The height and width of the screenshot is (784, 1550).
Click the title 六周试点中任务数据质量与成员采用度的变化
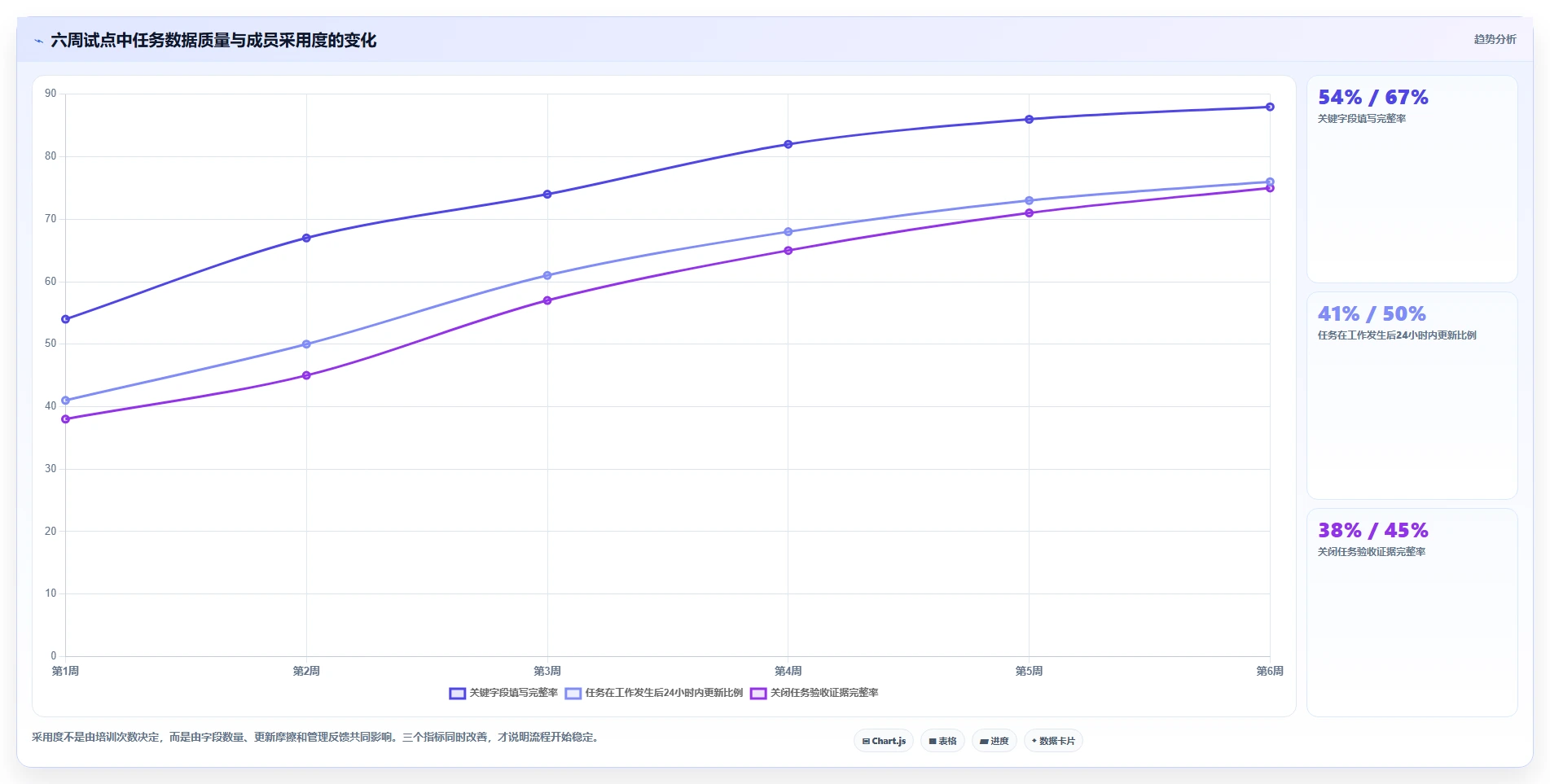pyautogui.click(x=213, y=41)
